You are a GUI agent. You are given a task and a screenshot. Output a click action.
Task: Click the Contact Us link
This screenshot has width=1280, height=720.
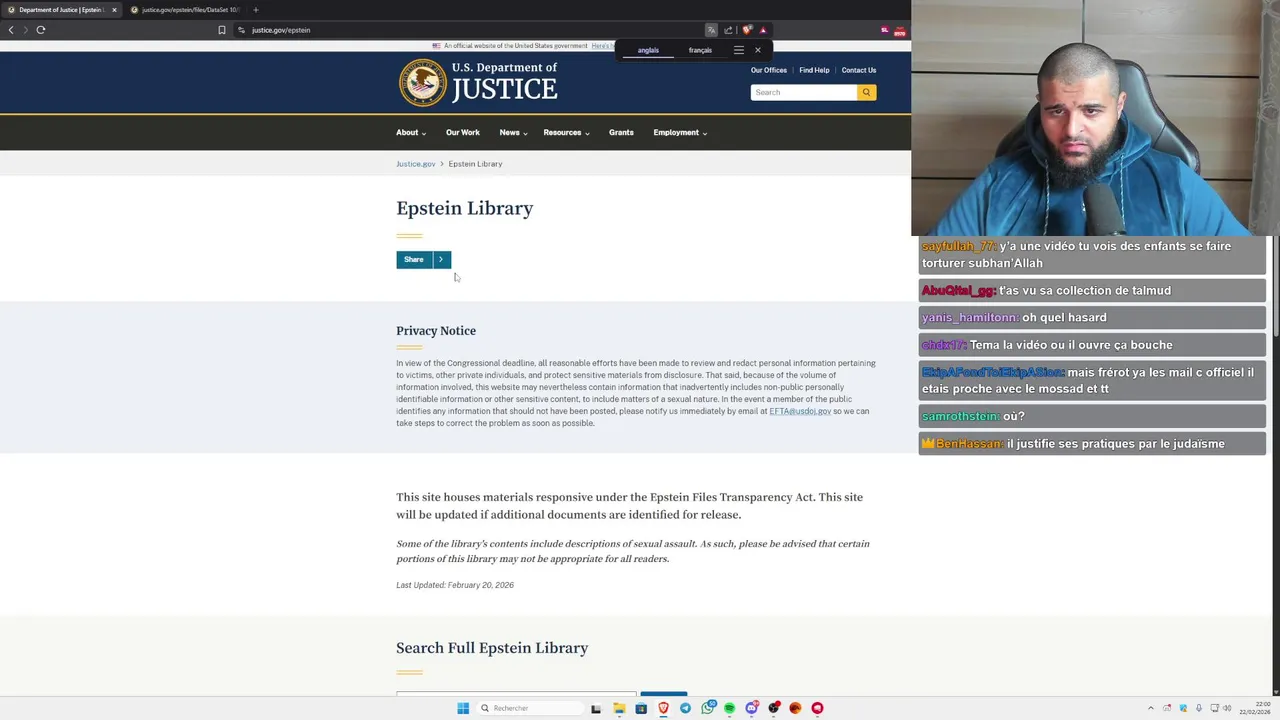click(859, 70)
